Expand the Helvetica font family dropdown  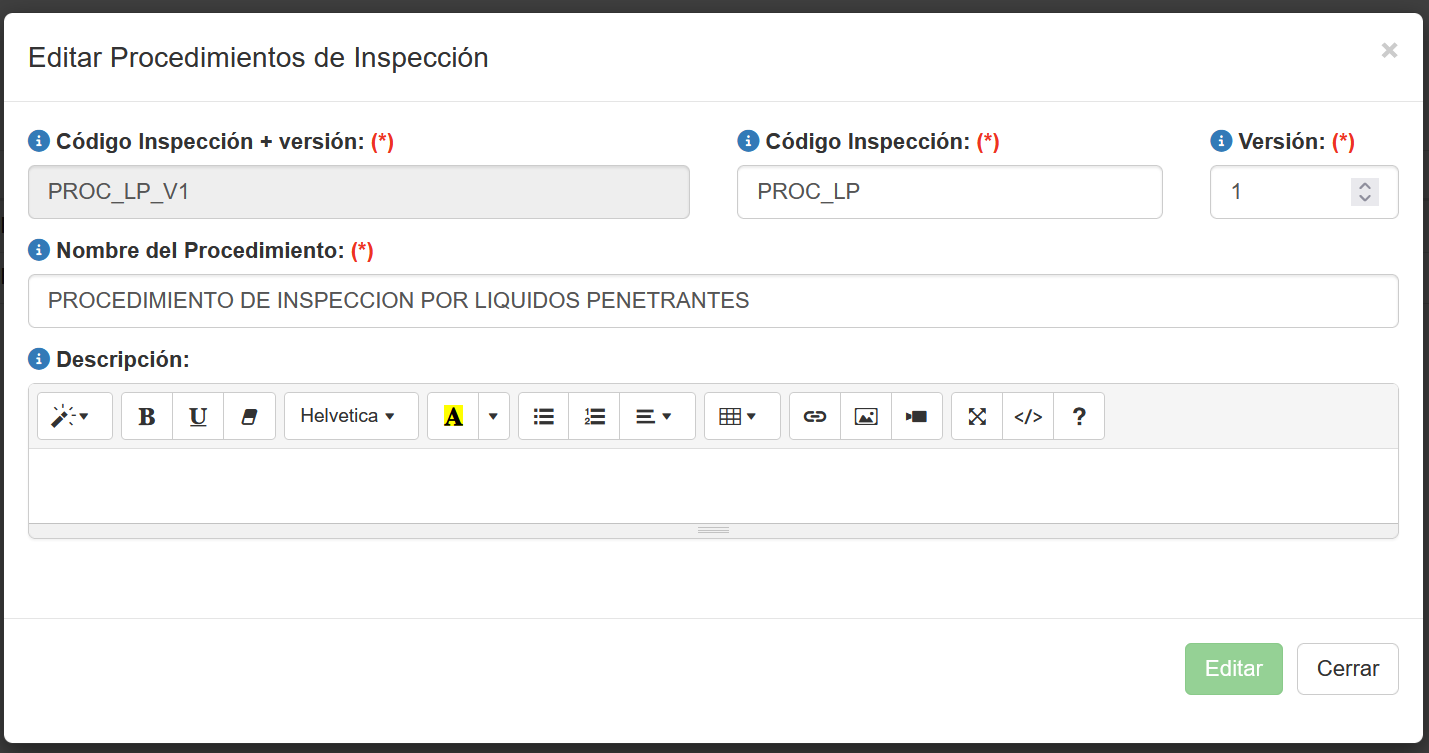[351, 416]
